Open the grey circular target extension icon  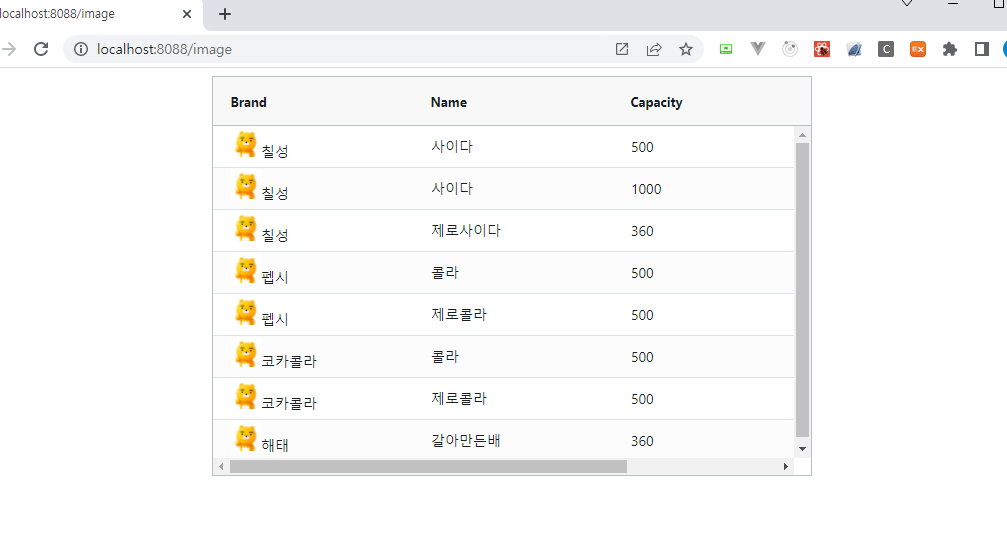tap(790, 49)
